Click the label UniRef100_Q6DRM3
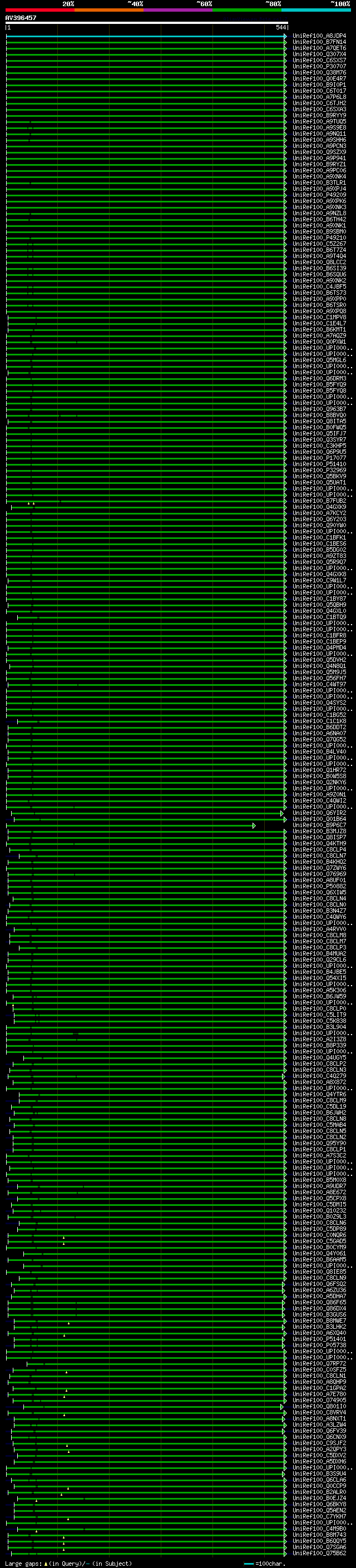 (x=319, y=379)
